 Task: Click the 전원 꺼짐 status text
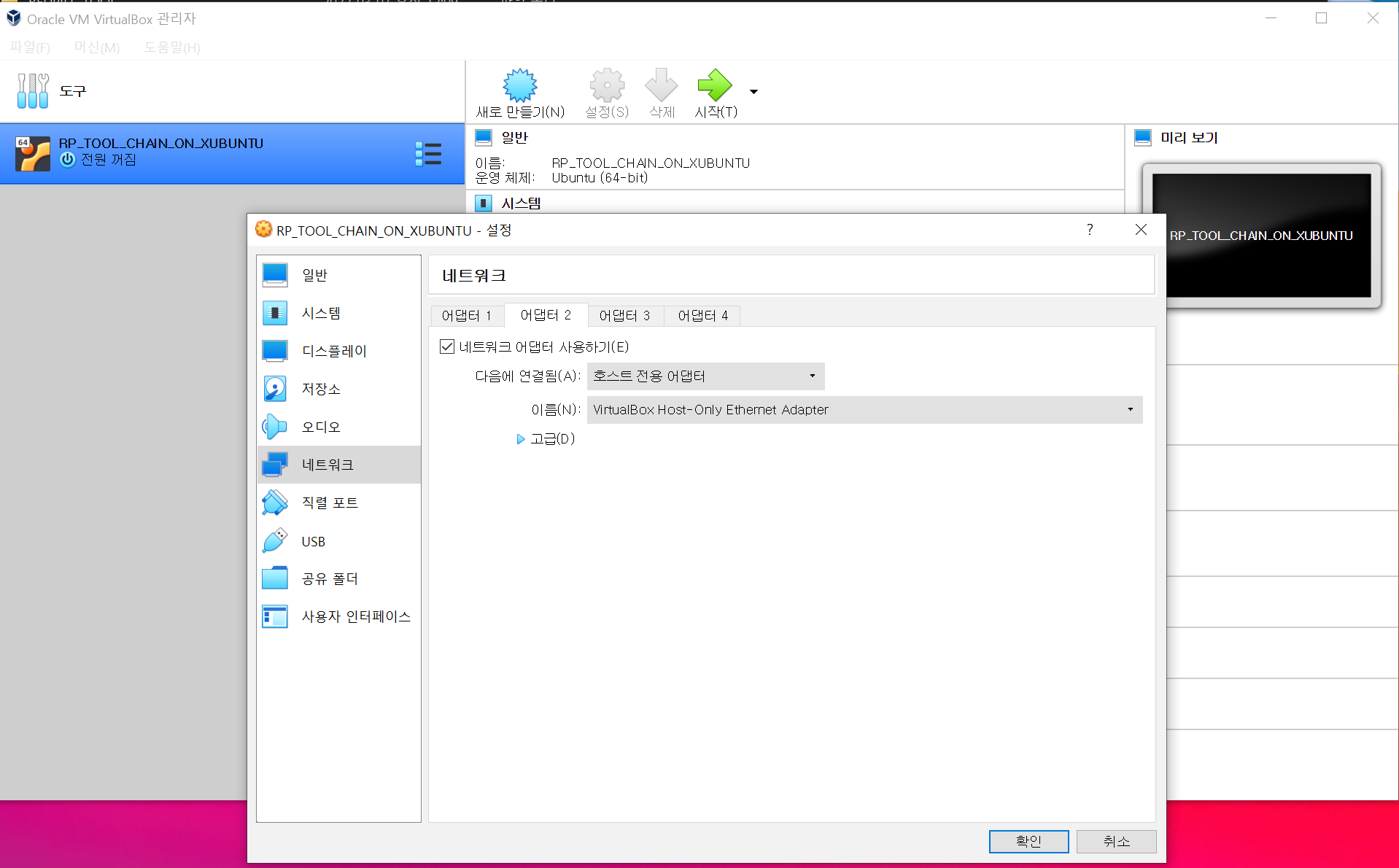(109, 160)
